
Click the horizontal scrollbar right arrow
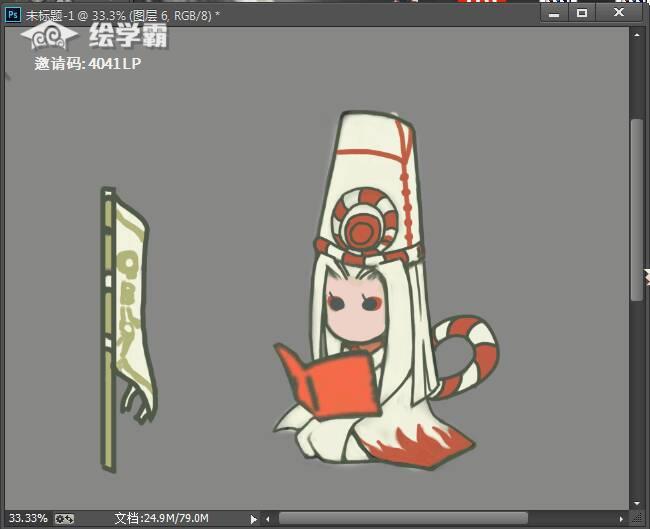click(621, 519)
